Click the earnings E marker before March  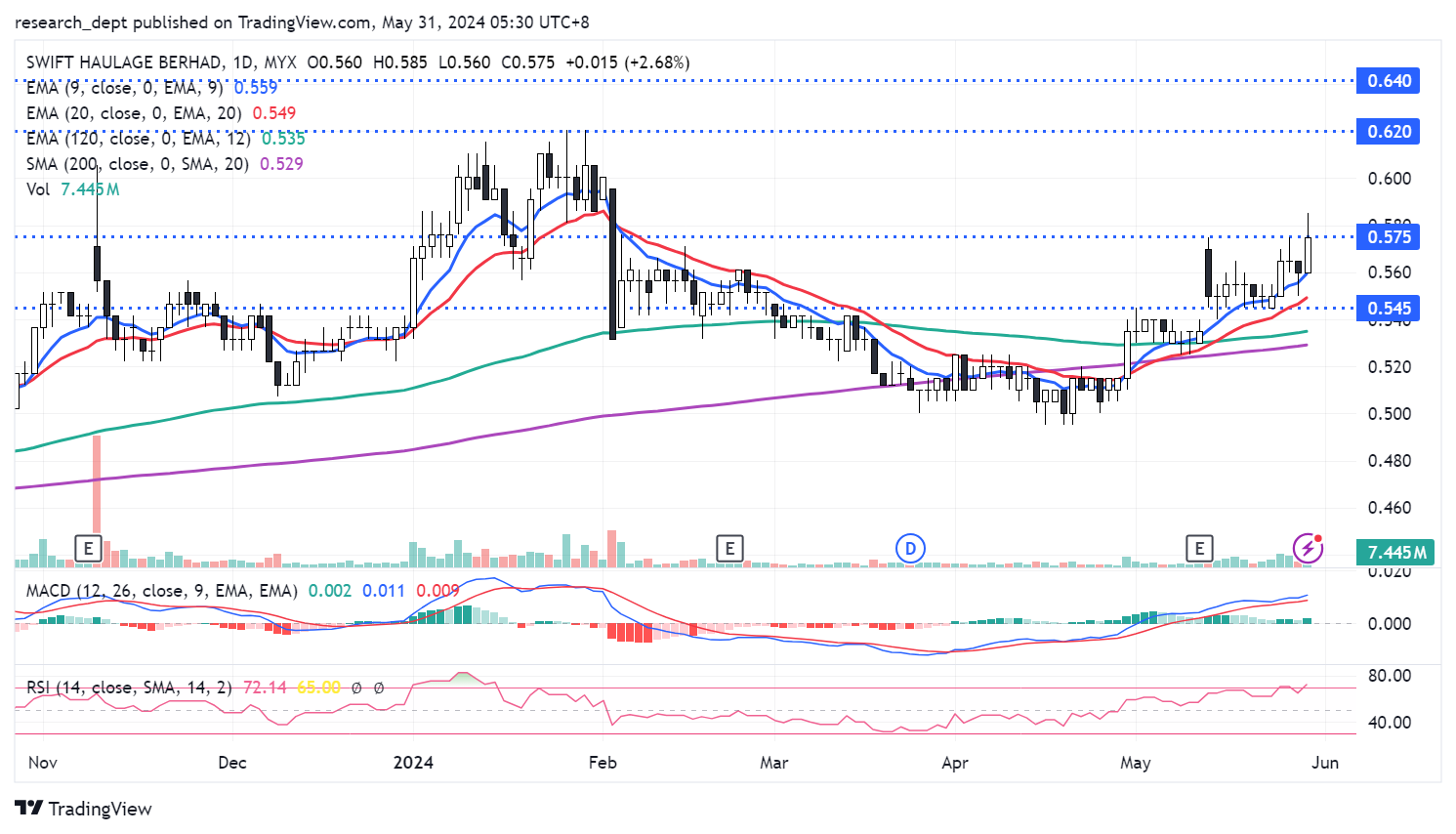coord(729,549)
